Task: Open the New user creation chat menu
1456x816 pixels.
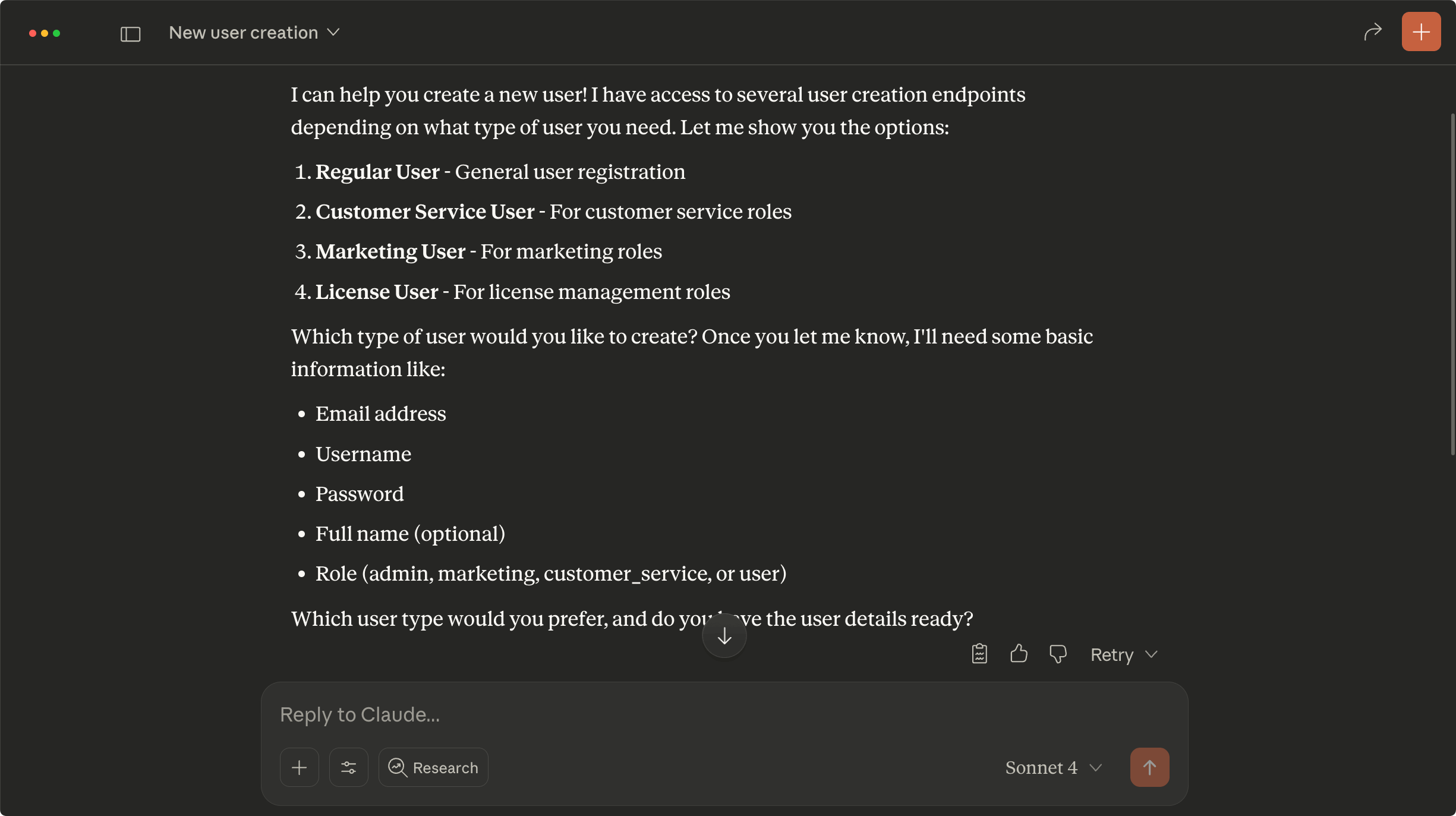Action: 333,33
